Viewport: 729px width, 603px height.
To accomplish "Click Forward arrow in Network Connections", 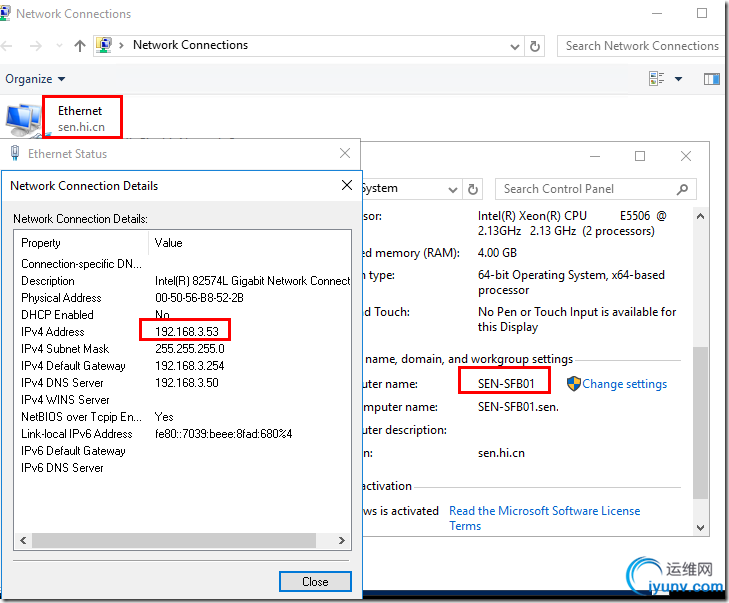I will point(35,46).
